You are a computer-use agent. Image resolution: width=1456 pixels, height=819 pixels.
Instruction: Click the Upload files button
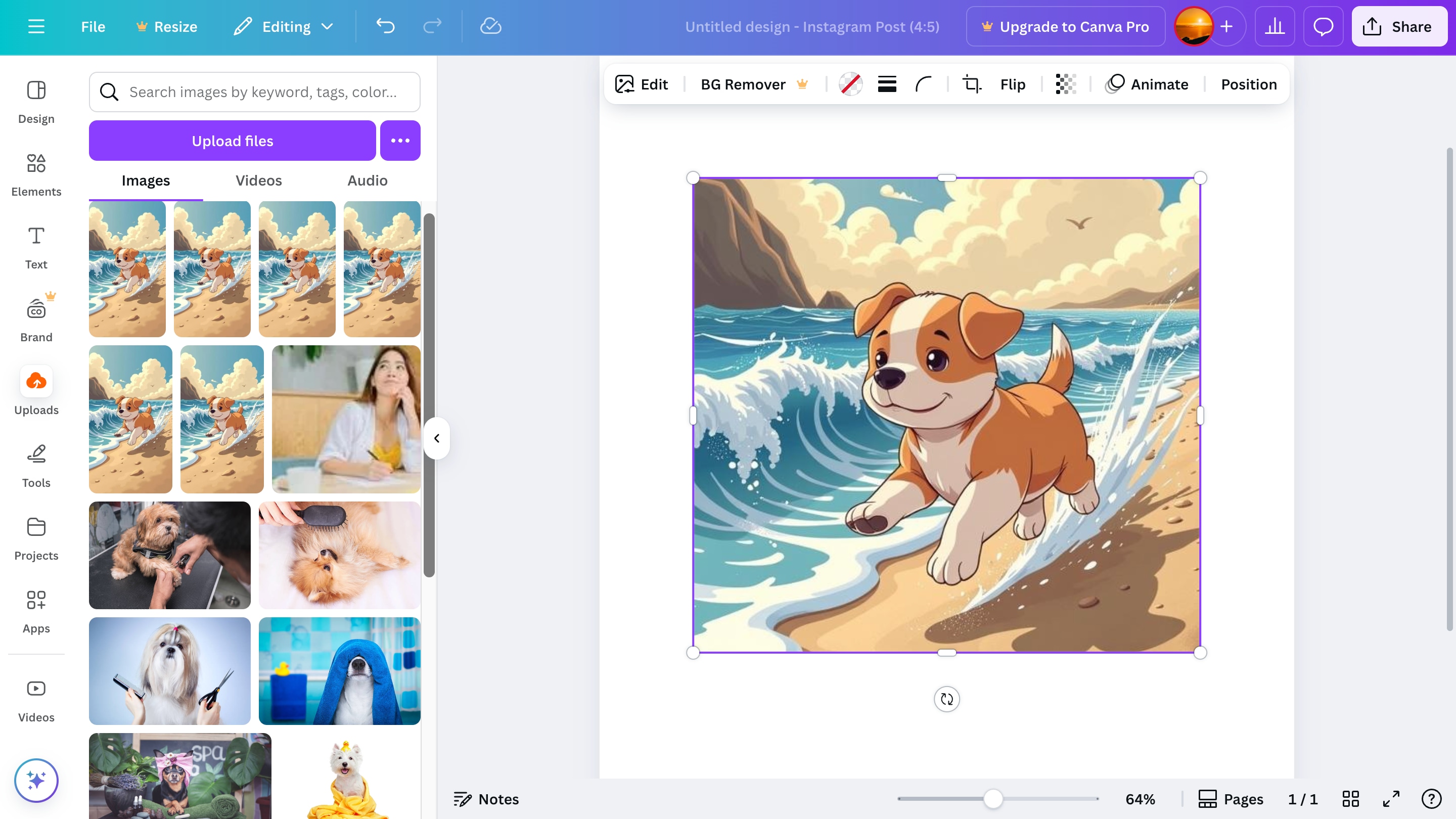[x=233, y=141]
